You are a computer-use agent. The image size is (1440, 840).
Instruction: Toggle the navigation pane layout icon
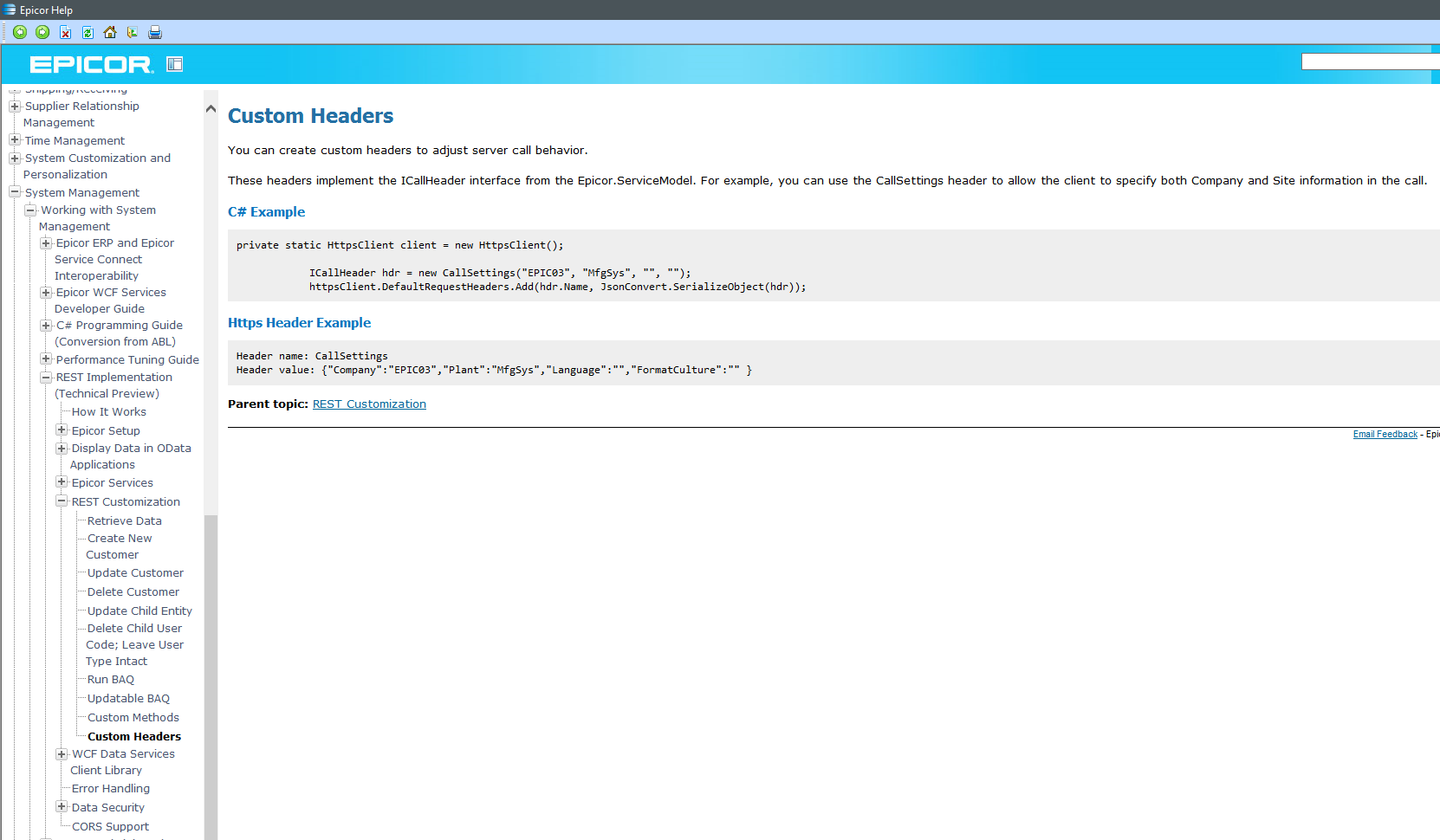tap(175, 64)
